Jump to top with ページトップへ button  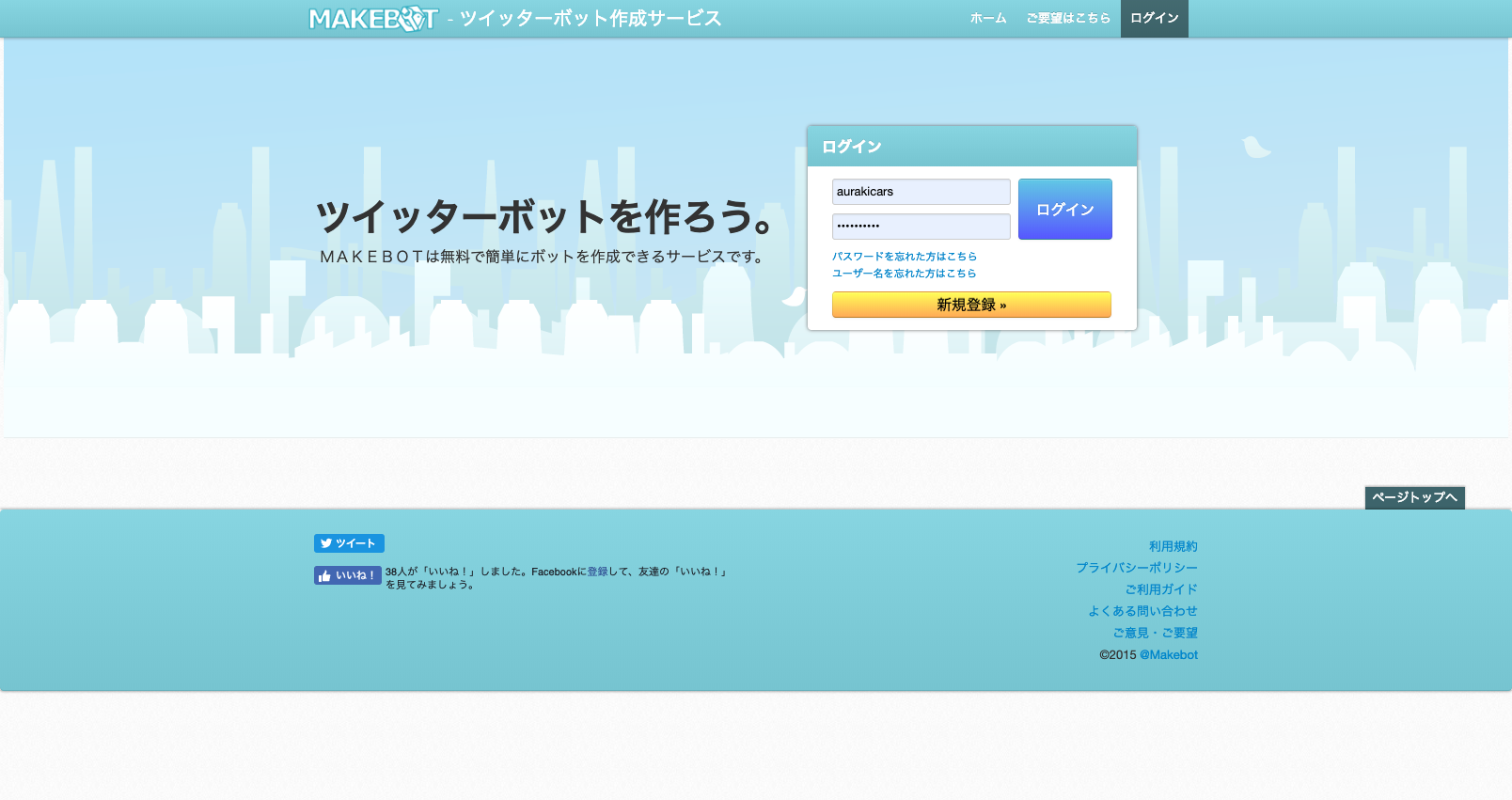pos(1414,497)
